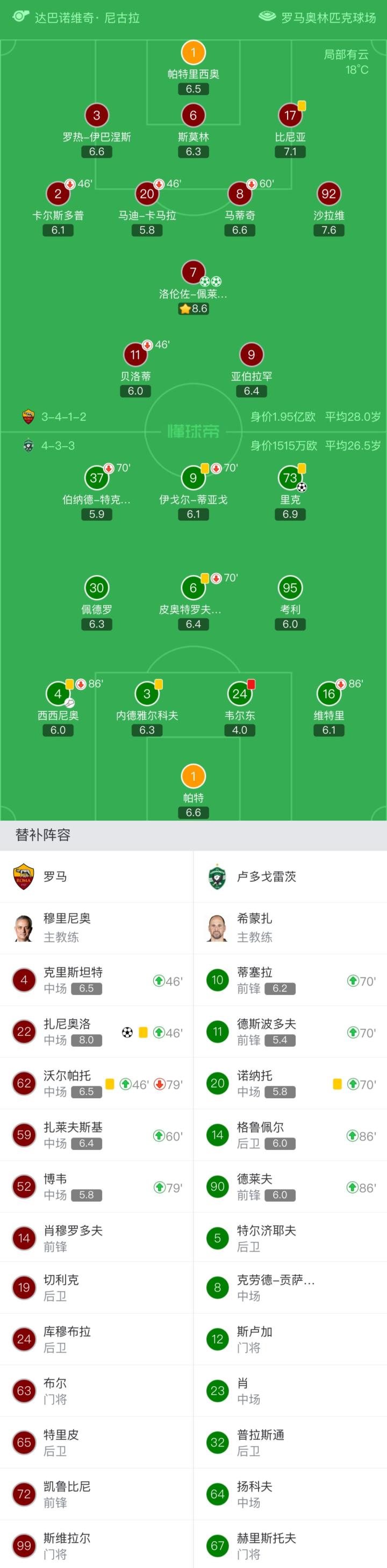Tap Ludogorets goalkeeper 帕特 number 1 badge
This screenshot has height=1568, width=387.
pos(193,776)
